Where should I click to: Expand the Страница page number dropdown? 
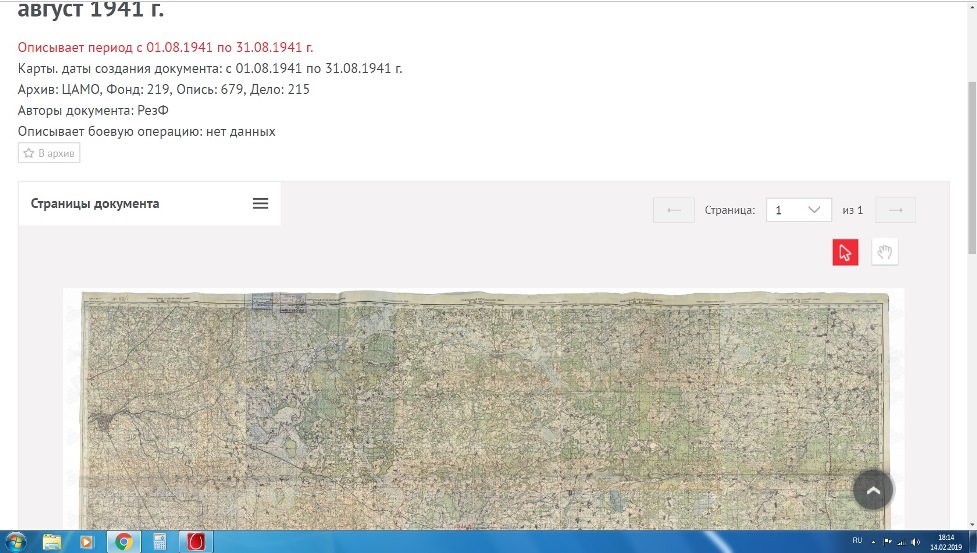coord(798,210)
